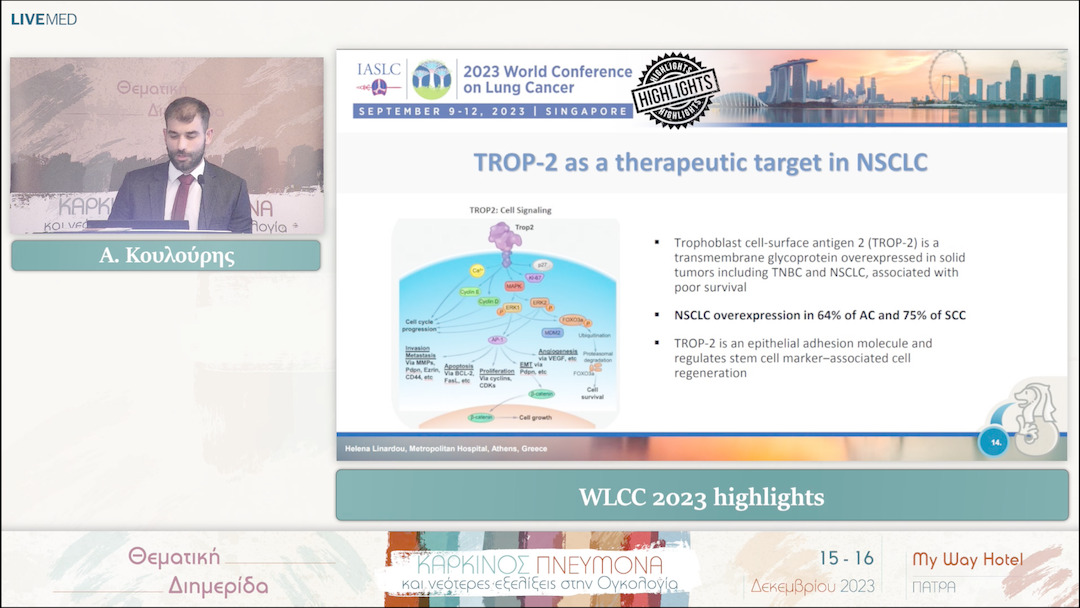1080x608 pixels.
Task: Click the TROP-2 as a therapeutic target heading
Action: [x=700, y=162]
